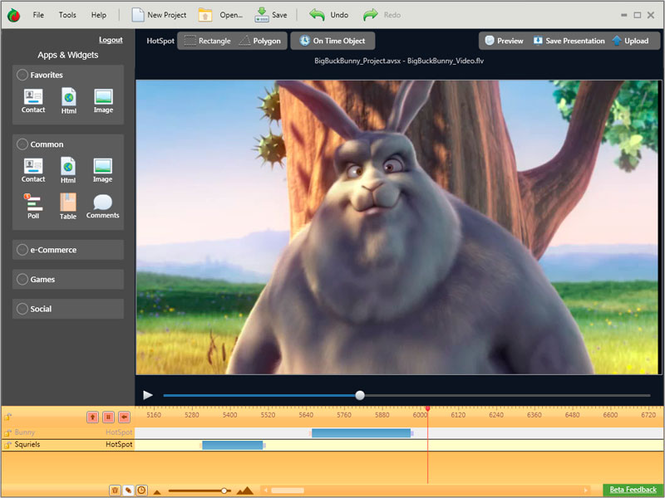665x498 pixels.
Task: Click the Open folder icon
Action: 205,15
